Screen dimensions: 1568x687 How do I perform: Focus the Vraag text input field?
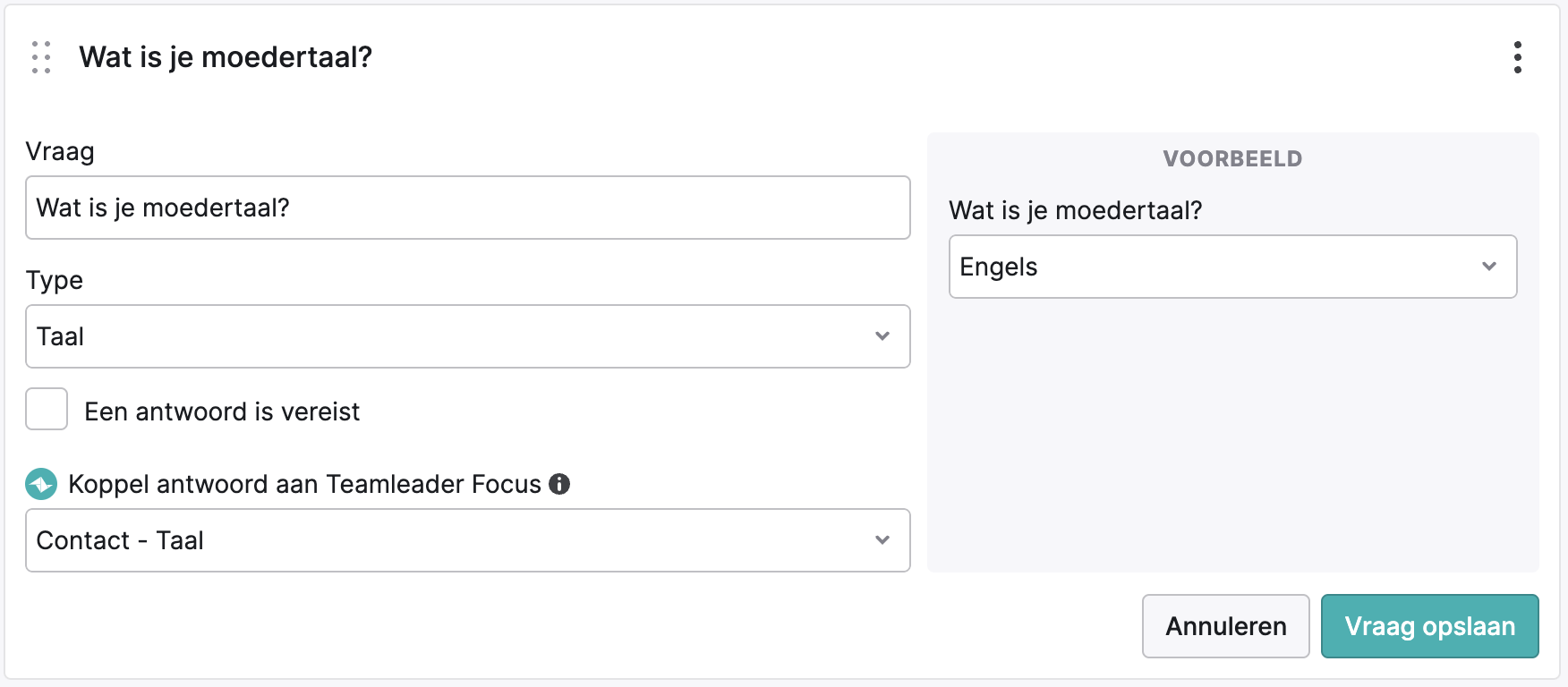[468, 208]
